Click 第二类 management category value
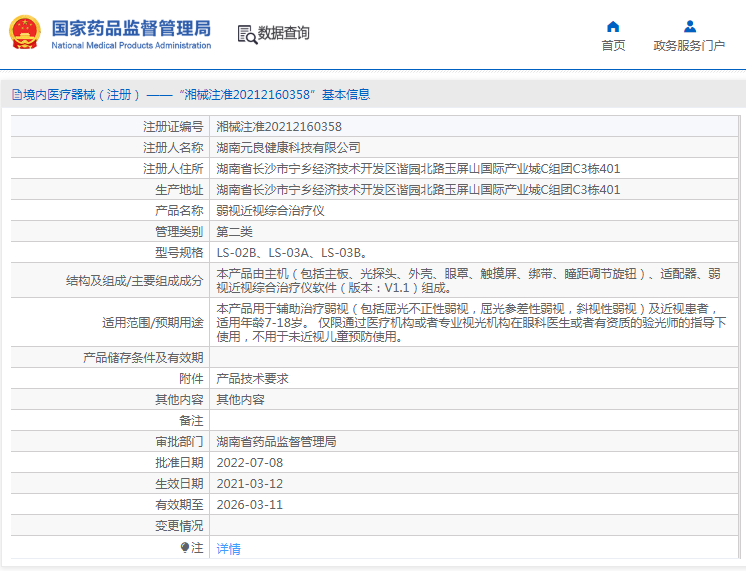 (235, 231)
